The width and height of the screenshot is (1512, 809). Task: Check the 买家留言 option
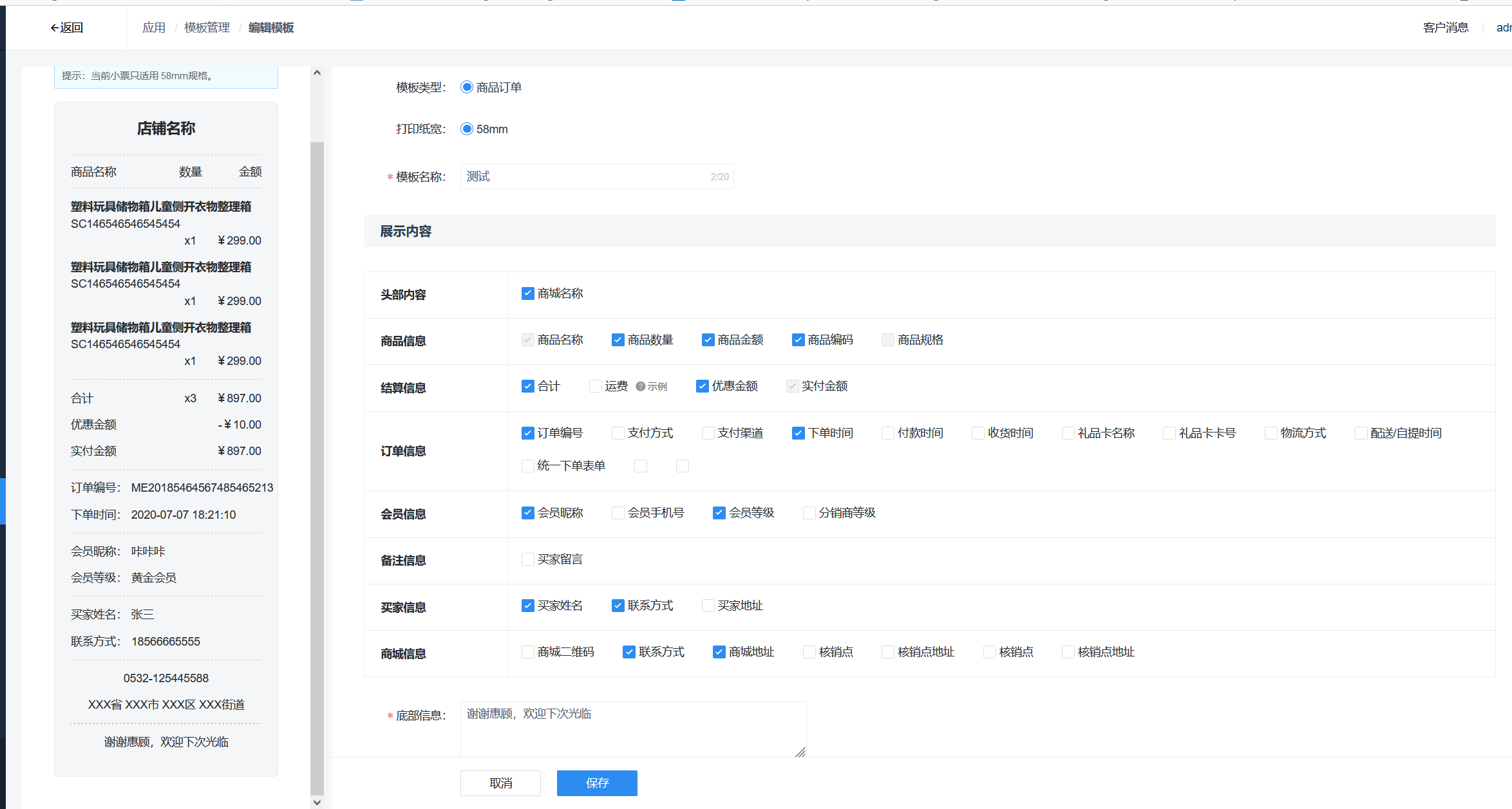coord(528,559)
